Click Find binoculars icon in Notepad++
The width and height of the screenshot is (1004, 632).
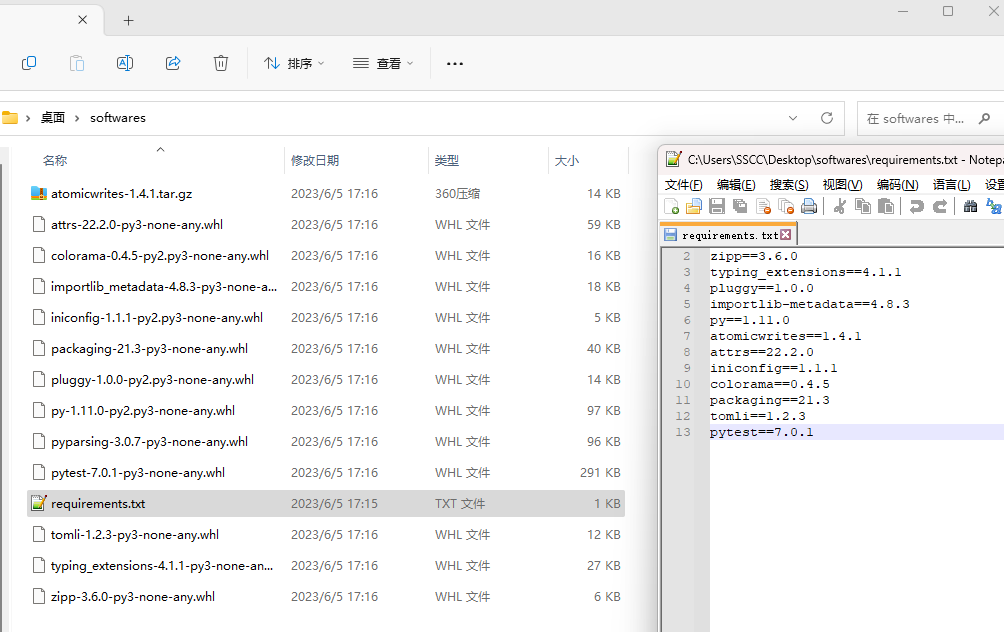[x=970, y=206]
